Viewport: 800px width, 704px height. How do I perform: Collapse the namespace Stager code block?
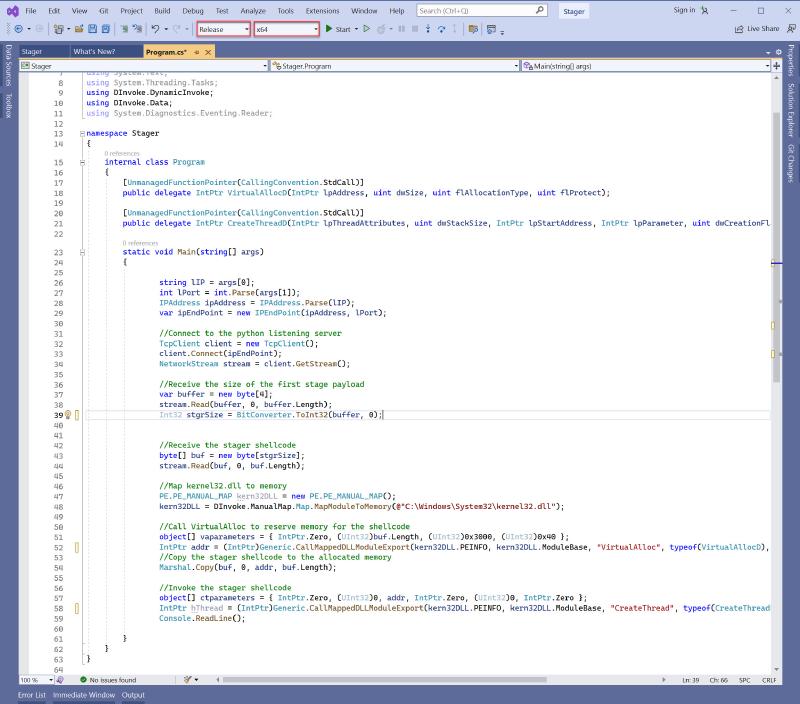pos(82,134)
